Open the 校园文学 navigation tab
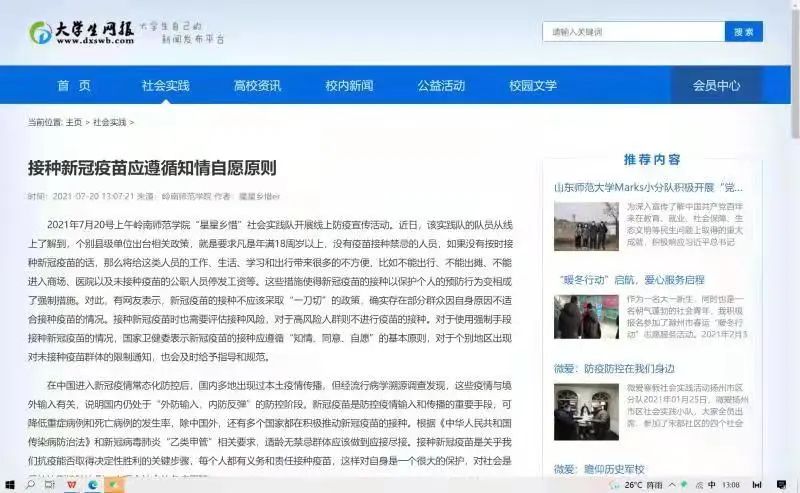This screenshot has width=800, height=493. coord(533,86)
